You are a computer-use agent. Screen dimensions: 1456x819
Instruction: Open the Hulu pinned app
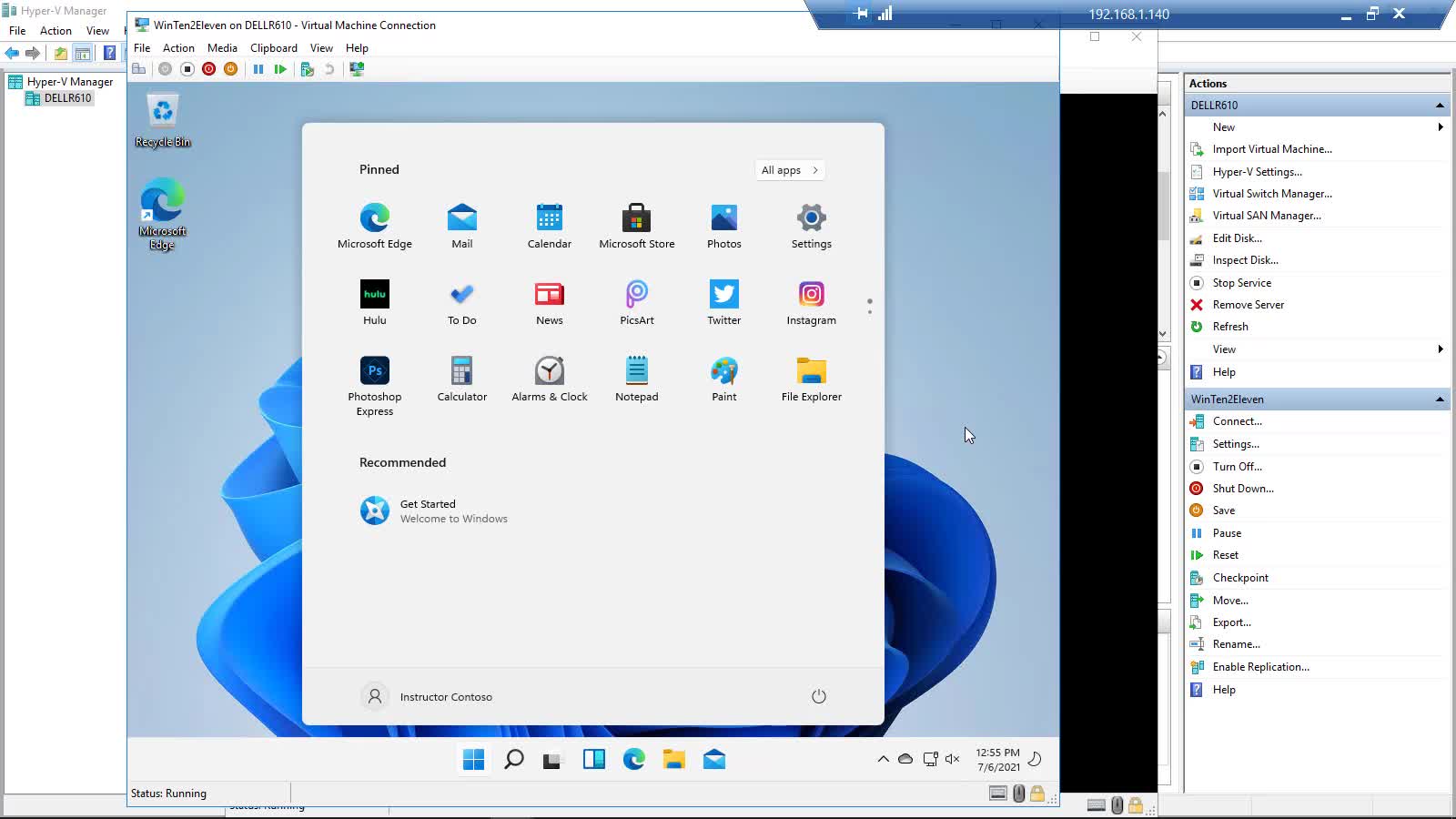pos(375,302)
